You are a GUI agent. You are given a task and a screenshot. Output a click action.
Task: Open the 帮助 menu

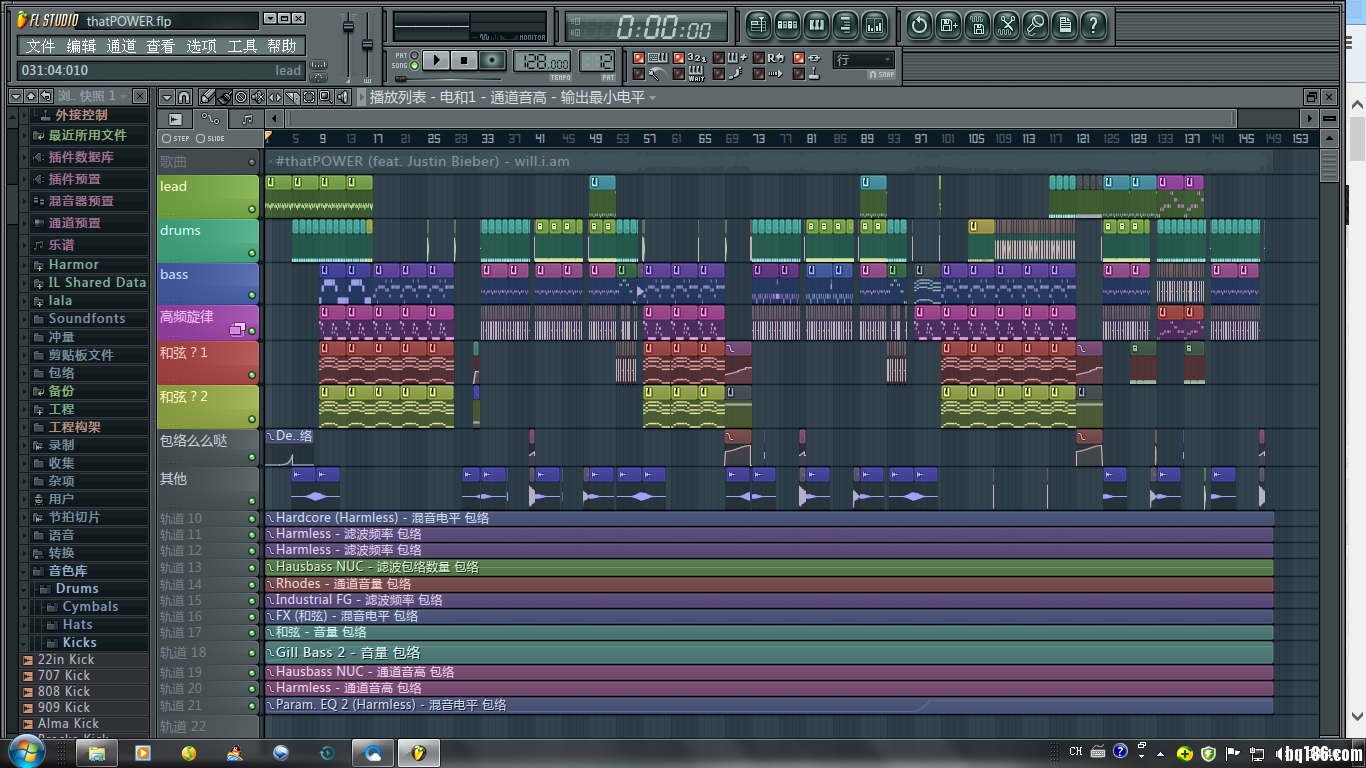[282, 46]
